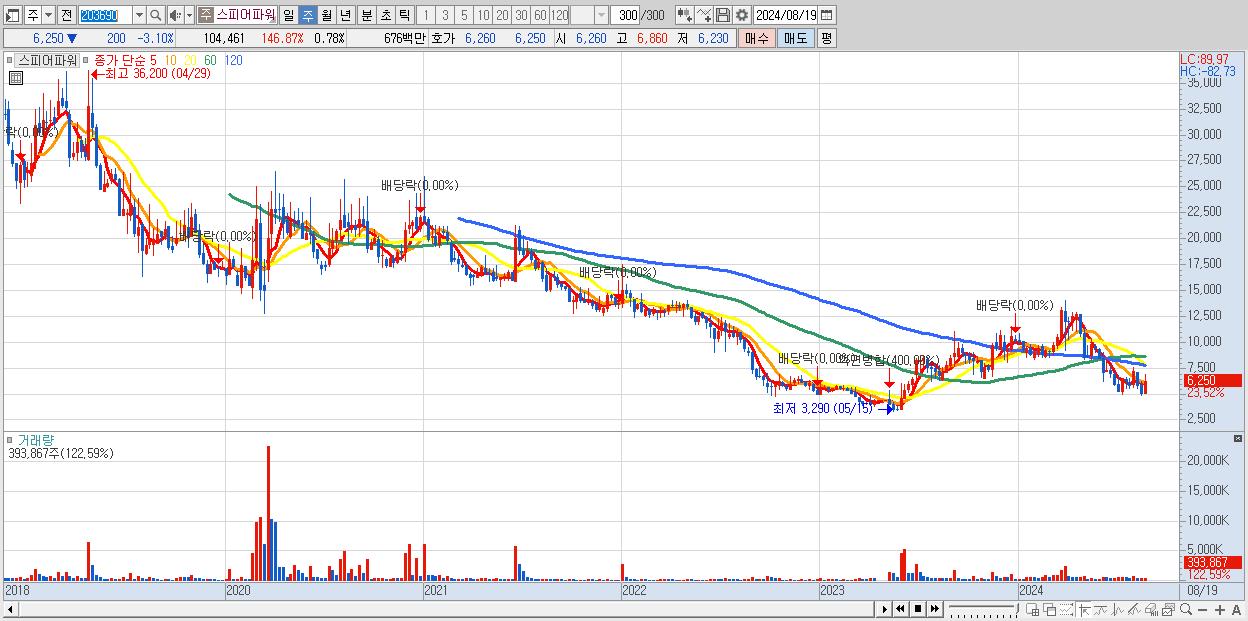Click the grid table icon below 스피어파워 label
The image size is (1248, 621).
pos(15,77)
